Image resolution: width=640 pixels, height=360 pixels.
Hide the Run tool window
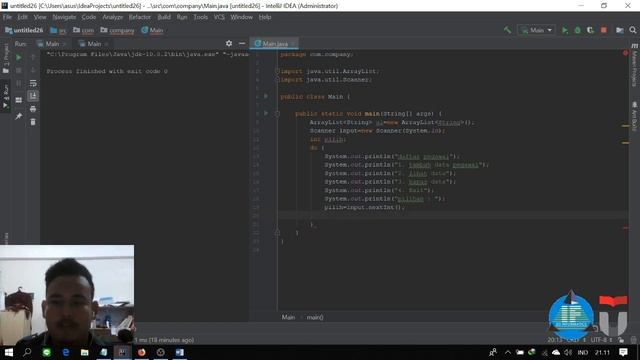click(x=242, y=43)
